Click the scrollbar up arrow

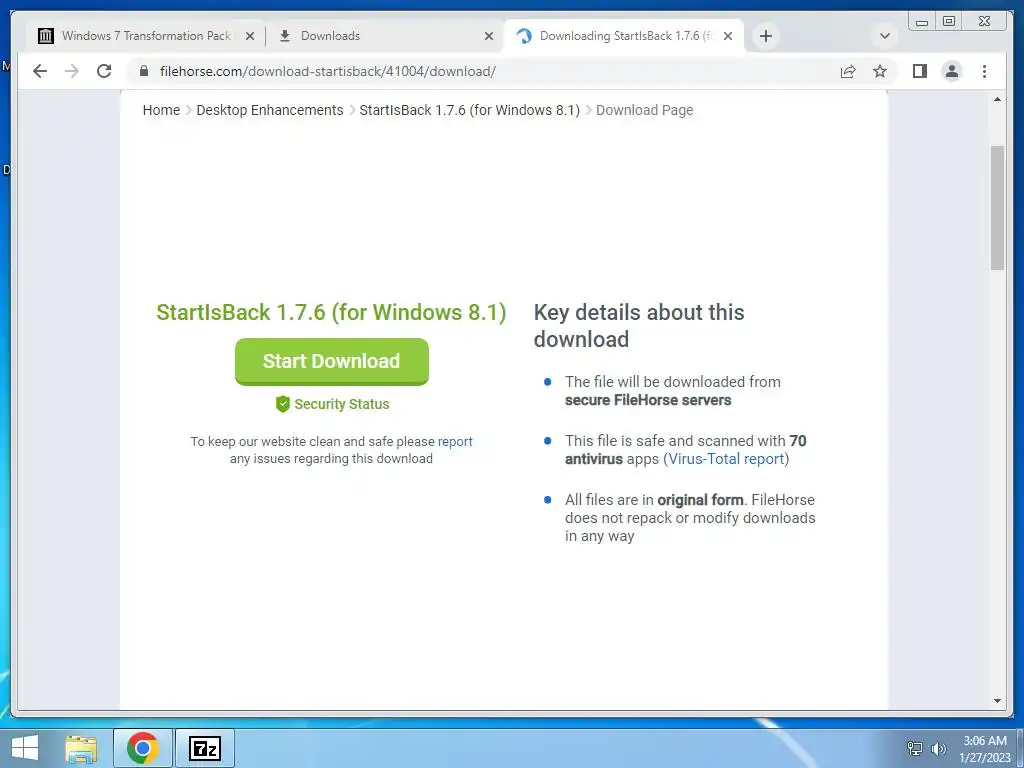pos(997,99)
